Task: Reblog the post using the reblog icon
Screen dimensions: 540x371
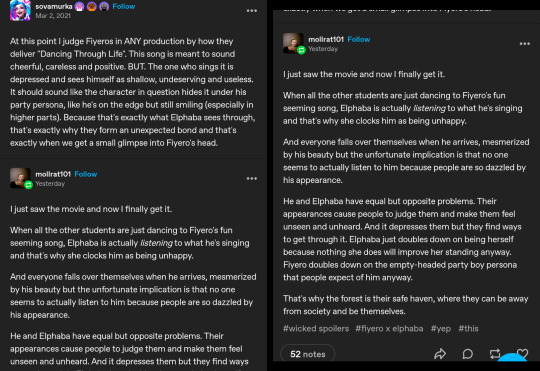Action: coord(495,354)
